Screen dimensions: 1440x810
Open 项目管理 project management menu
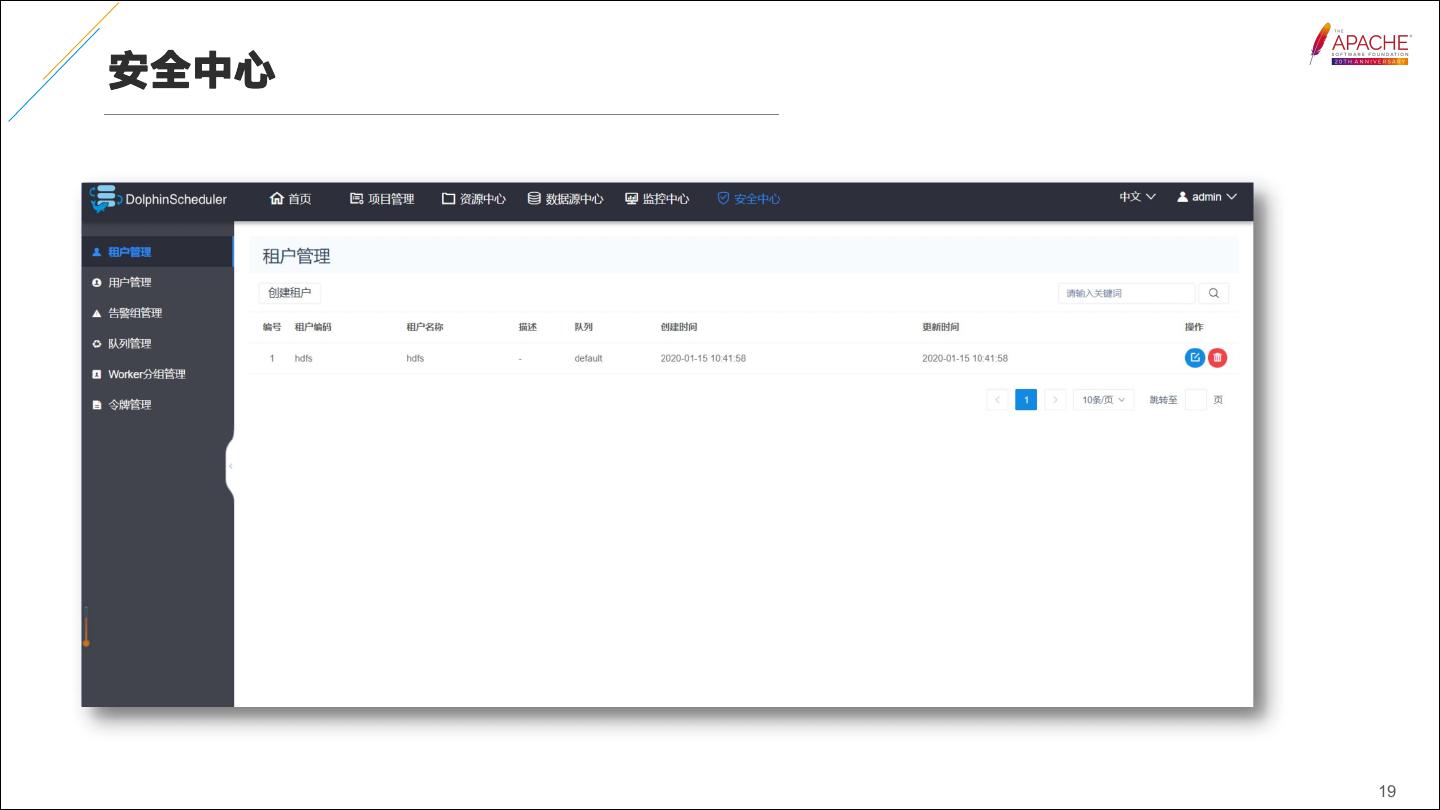point(382,199)
